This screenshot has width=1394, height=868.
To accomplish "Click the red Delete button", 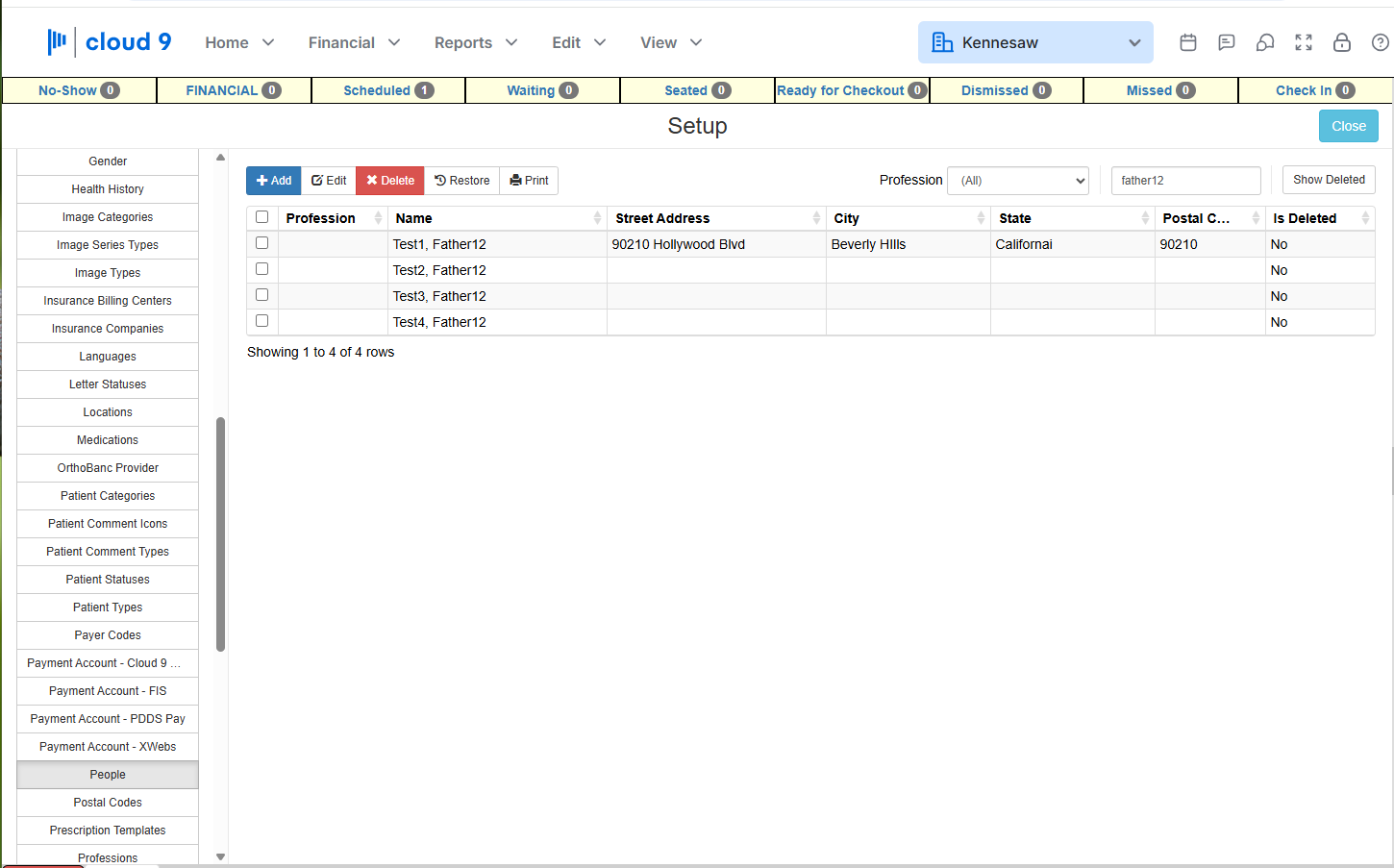I will [x=390, y=181].
